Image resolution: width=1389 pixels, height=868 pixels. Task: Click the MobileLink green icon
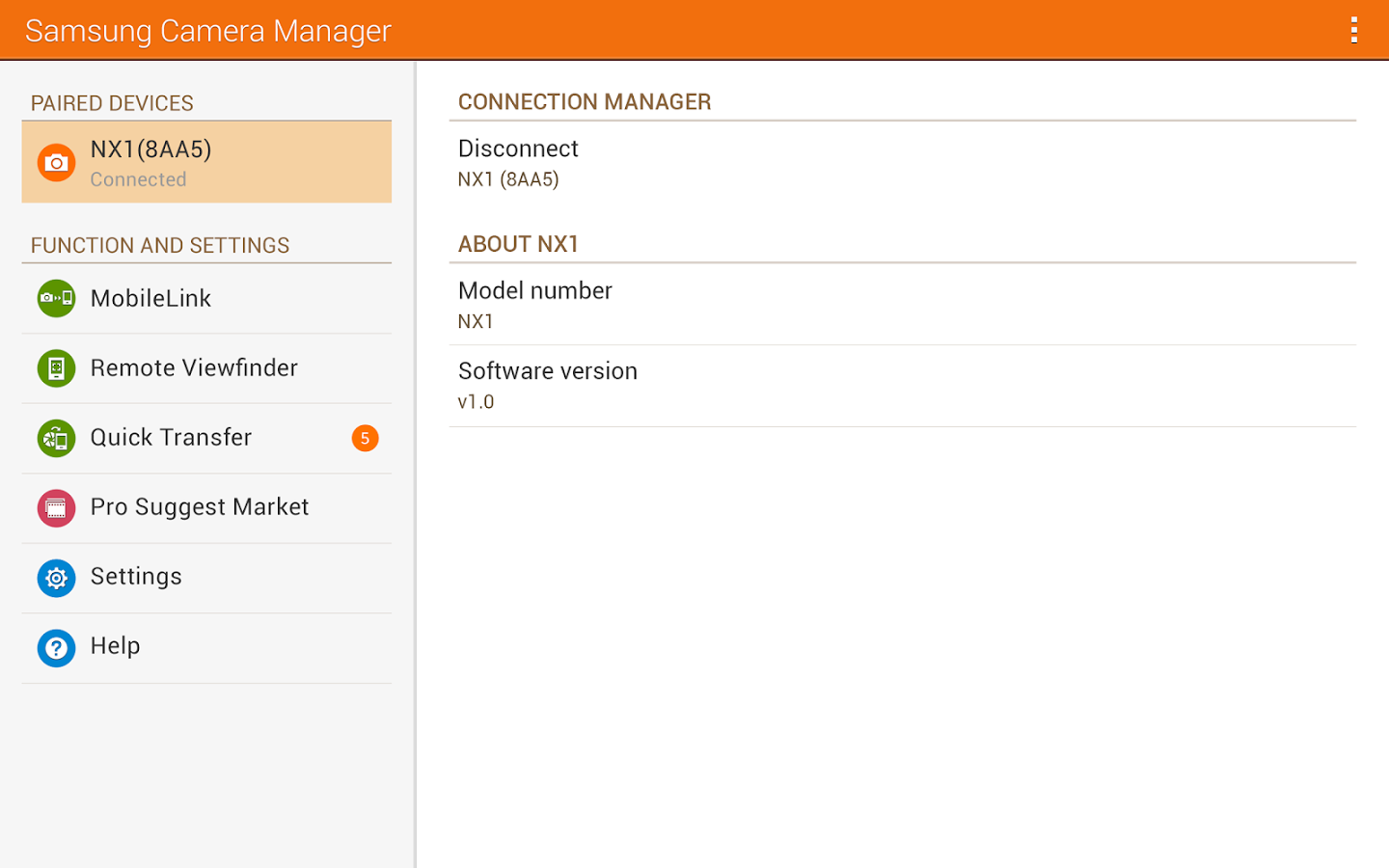[x=56, y=299]
